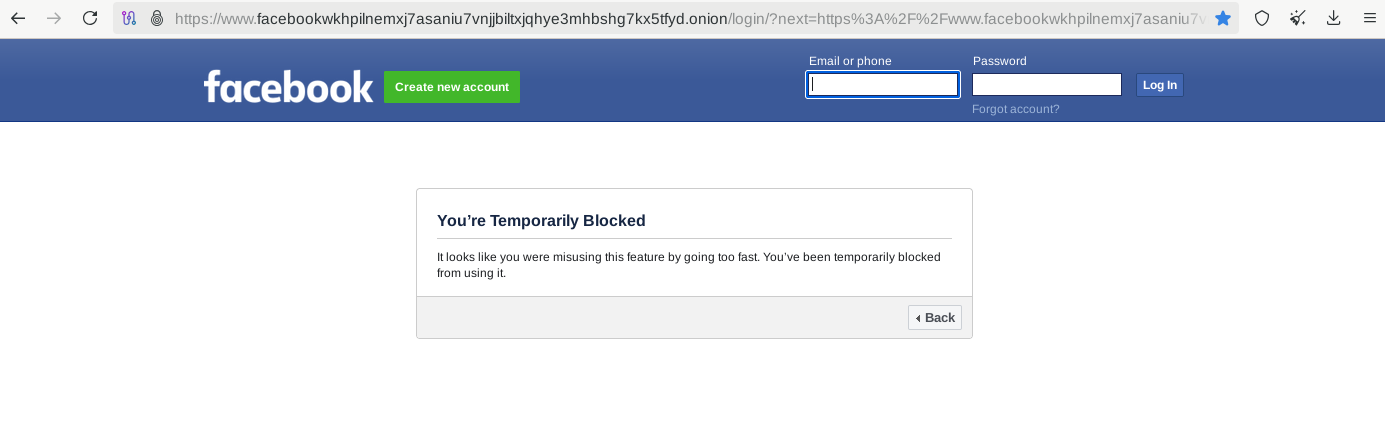Screen dimensions: 1385x433
Task: Go back using the browser back arrow
Action: (18, 18)
